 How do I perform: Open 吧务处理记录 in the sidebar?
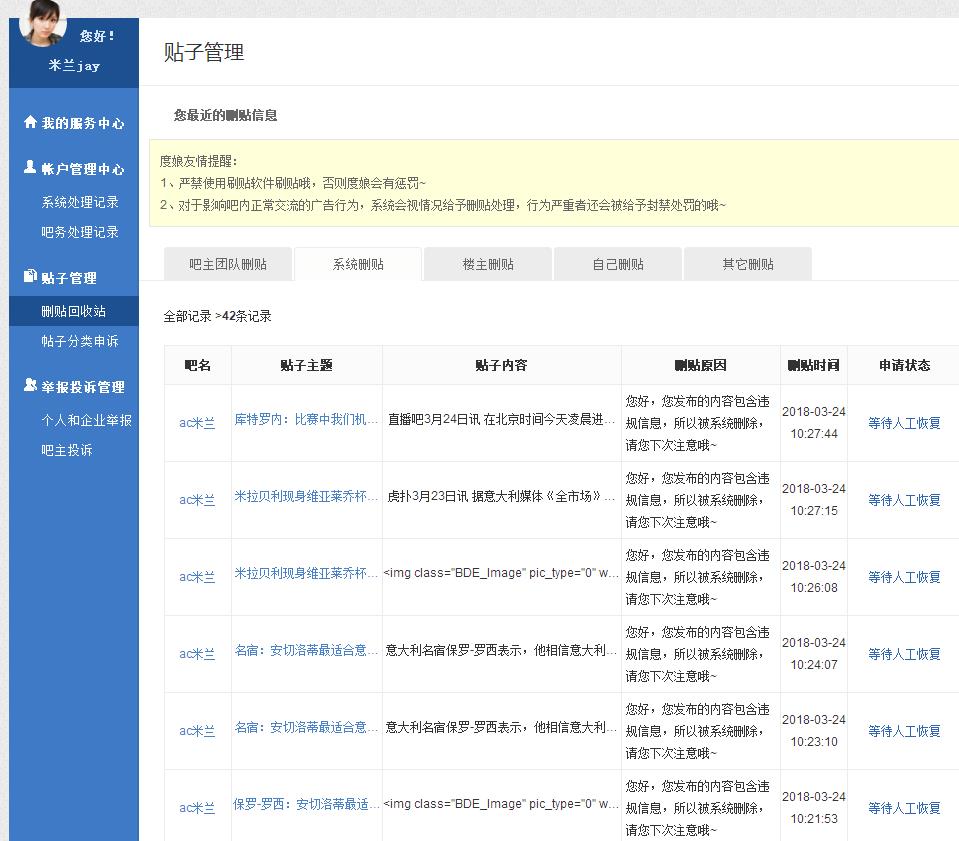pyautogui.click(x=80, y=232)
